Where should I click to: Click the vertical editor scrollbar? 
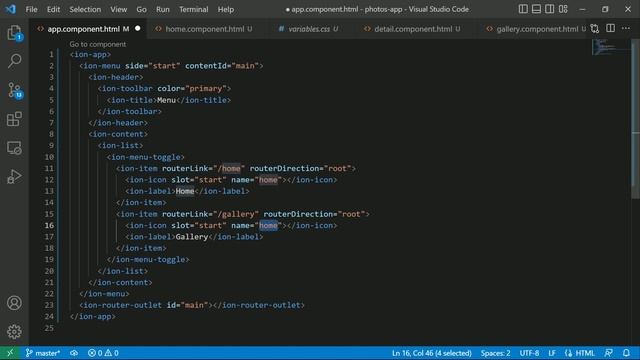(636, 118)
